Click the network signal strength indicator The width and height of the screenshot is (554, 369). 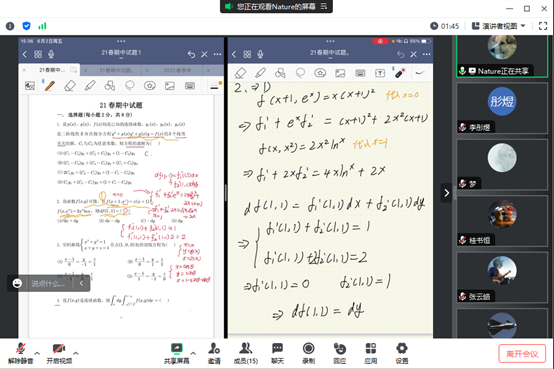coord(42,26)
